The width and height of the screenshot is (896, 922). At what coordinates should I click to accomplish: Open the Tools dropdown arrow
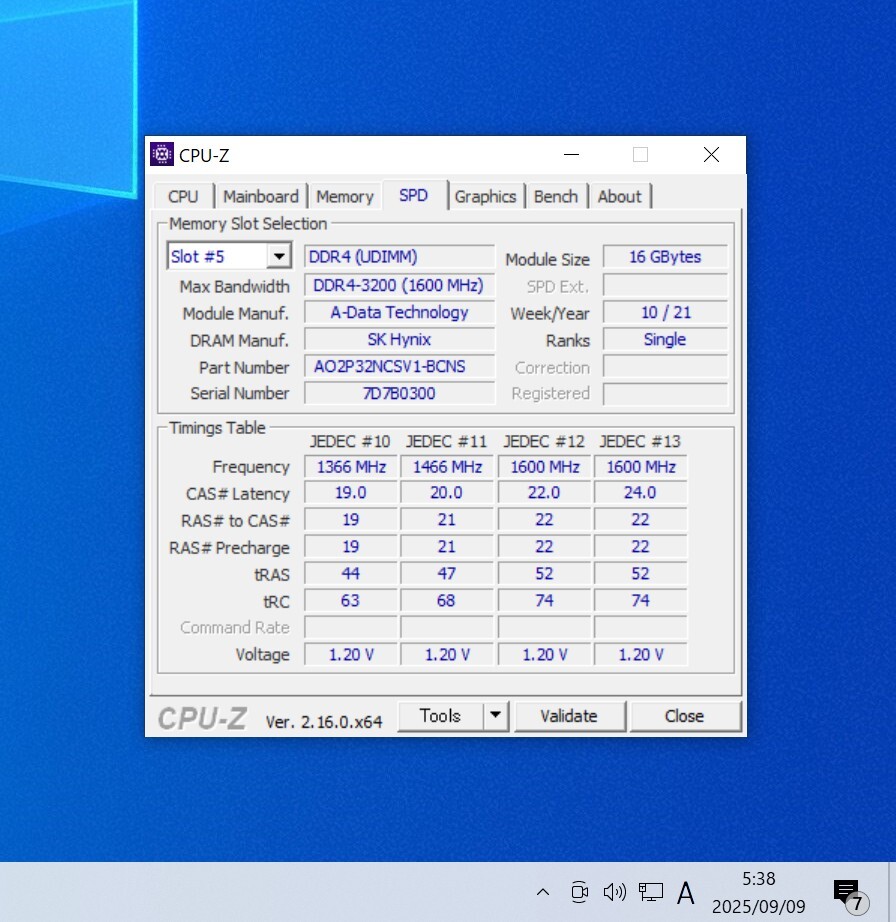[496, 716]
